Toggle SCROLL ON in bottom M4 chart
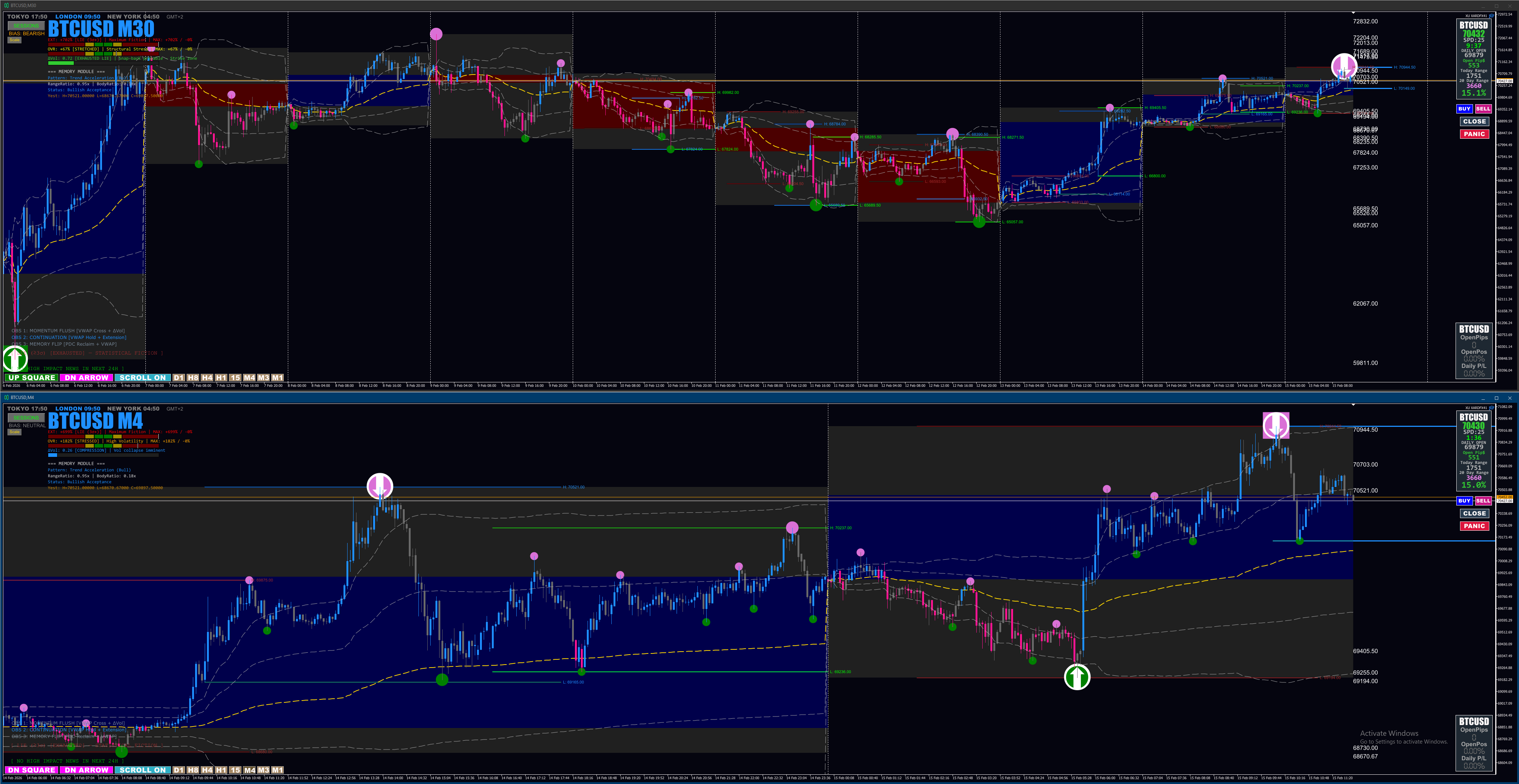This screenshot has width=1519, height=784. coord(142,770)
